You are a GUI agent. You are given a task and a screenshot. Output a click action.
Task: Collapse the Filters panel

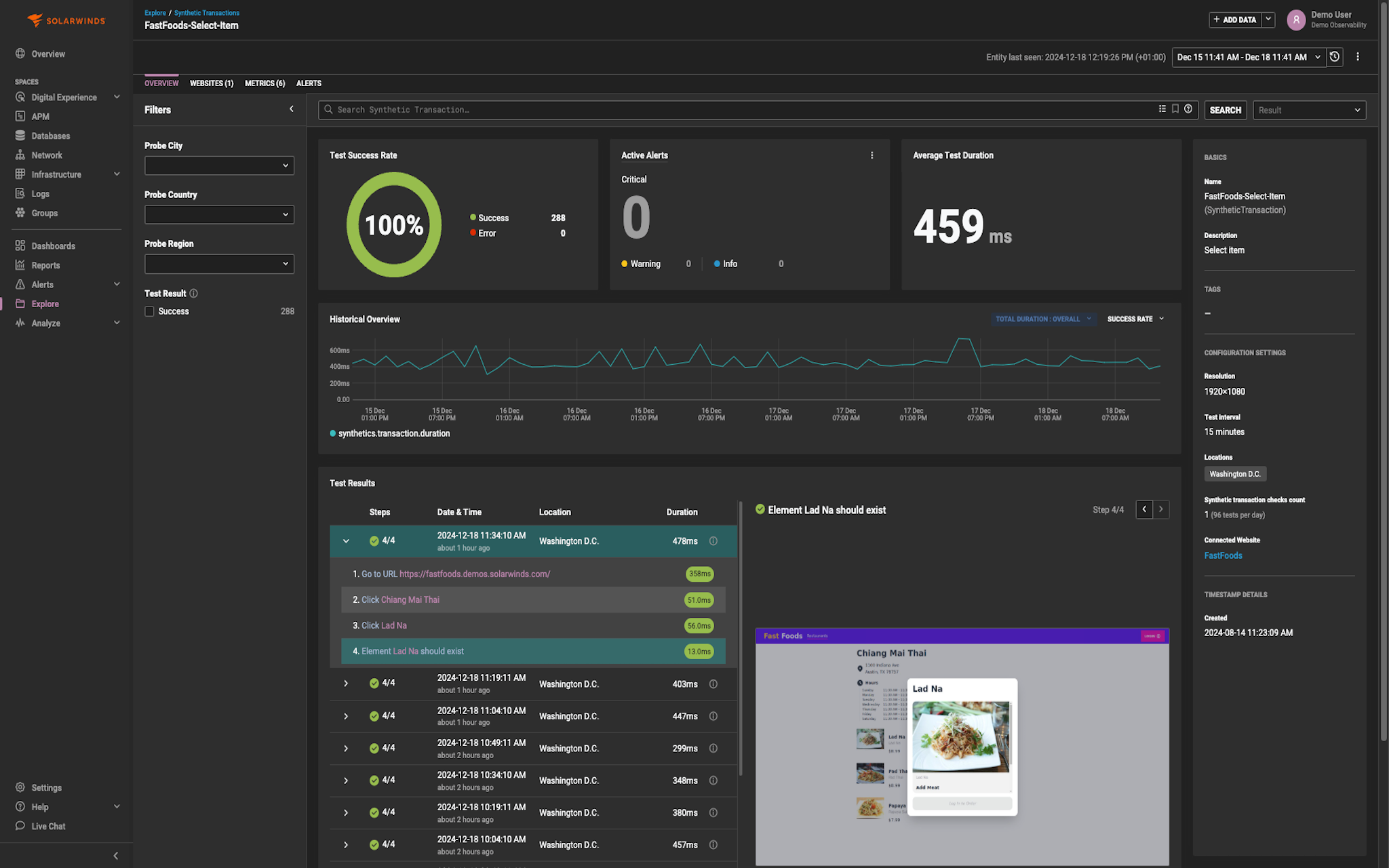tap(292, 109)
